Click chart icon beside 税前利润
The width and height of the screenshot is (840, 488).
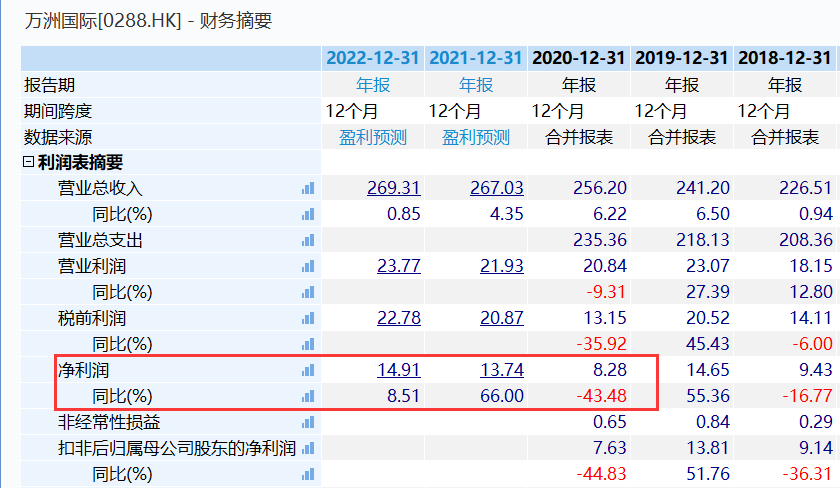pos(308,319)
